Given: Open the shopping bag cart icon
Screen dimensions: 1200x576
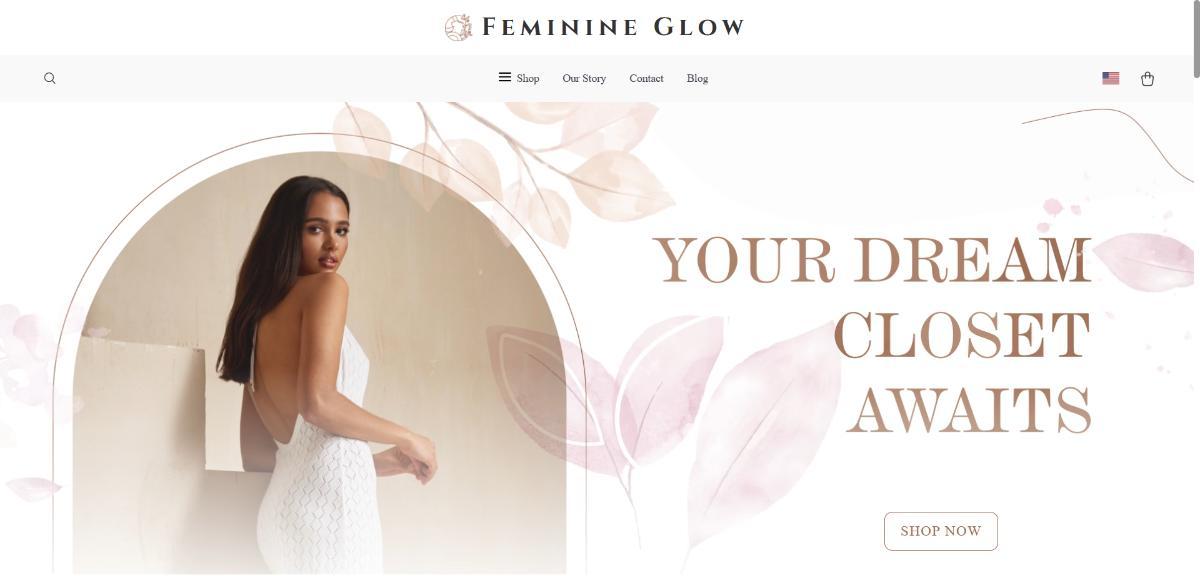Looking at the screenshot, I should [x=1147, y=78].
